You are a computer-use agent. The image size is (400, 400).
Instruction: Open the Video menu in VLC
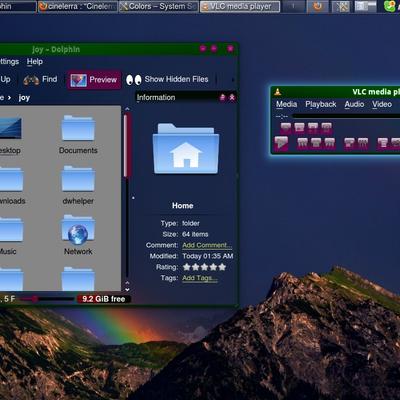click(382, 104)
